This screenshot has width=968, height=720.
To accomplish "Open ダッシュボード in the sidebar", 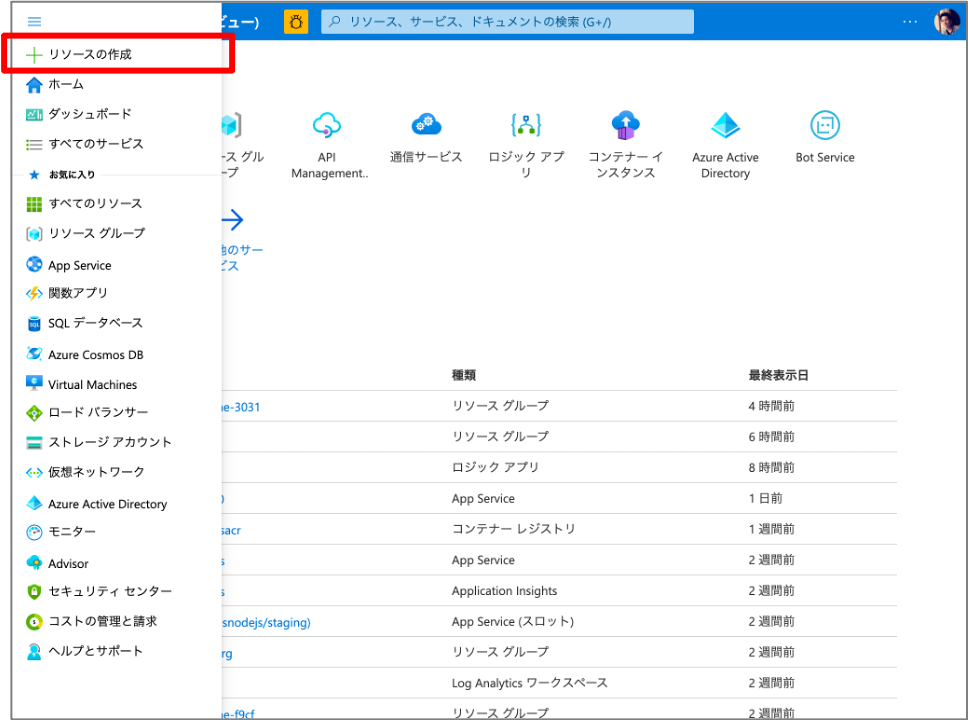I will coord(90,114).
